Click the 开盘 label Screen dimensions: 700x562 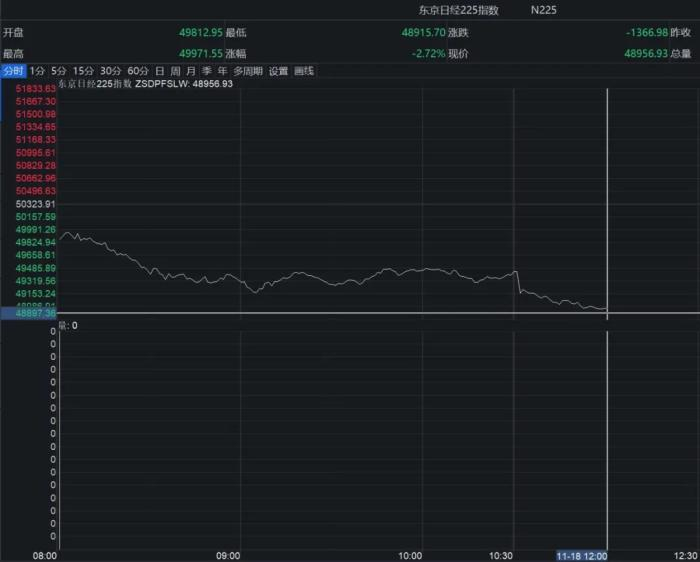tap(13, 32)
